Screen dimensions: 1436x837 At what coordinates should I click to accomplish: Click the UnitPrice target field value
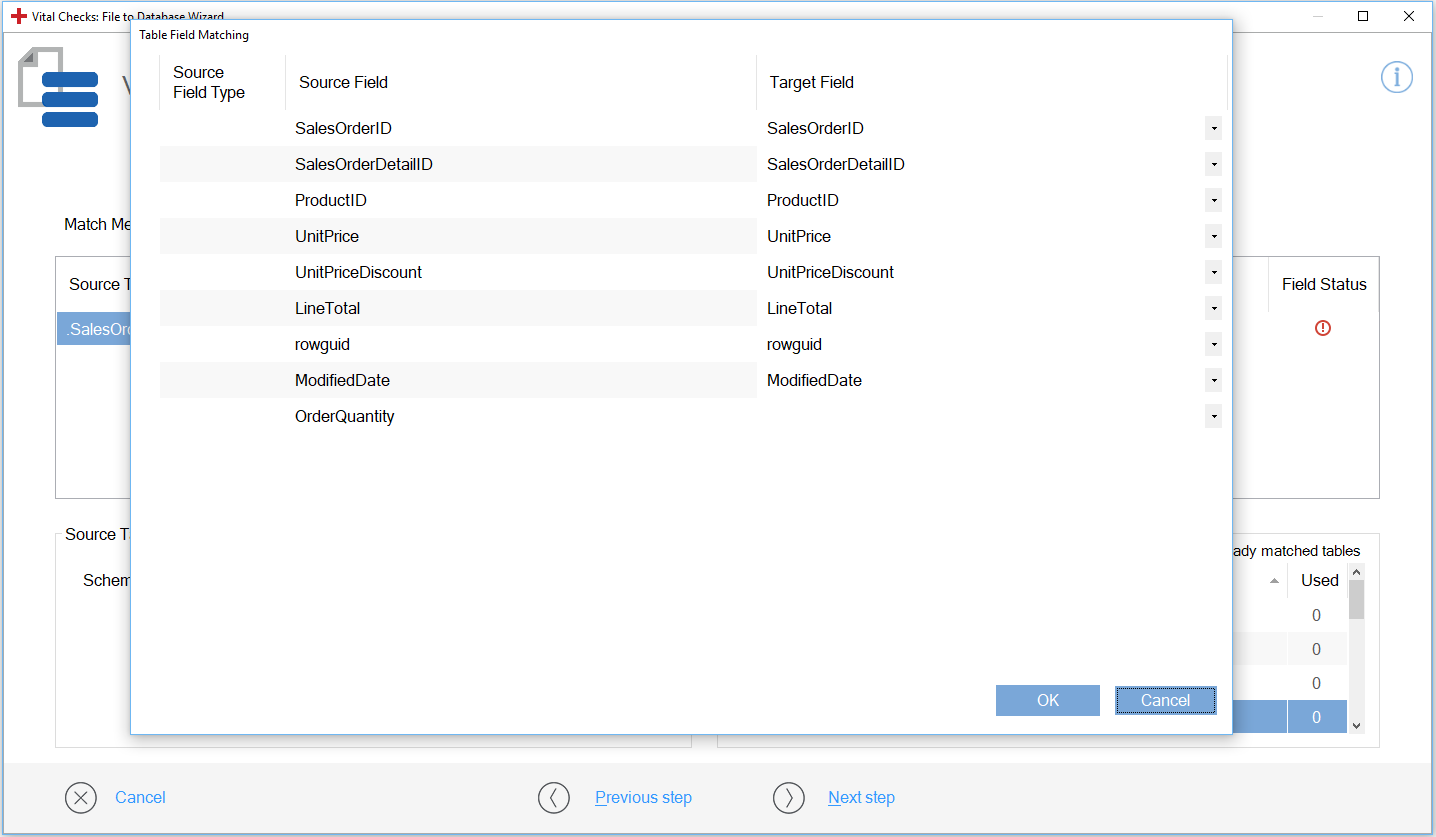pos(799,236)
